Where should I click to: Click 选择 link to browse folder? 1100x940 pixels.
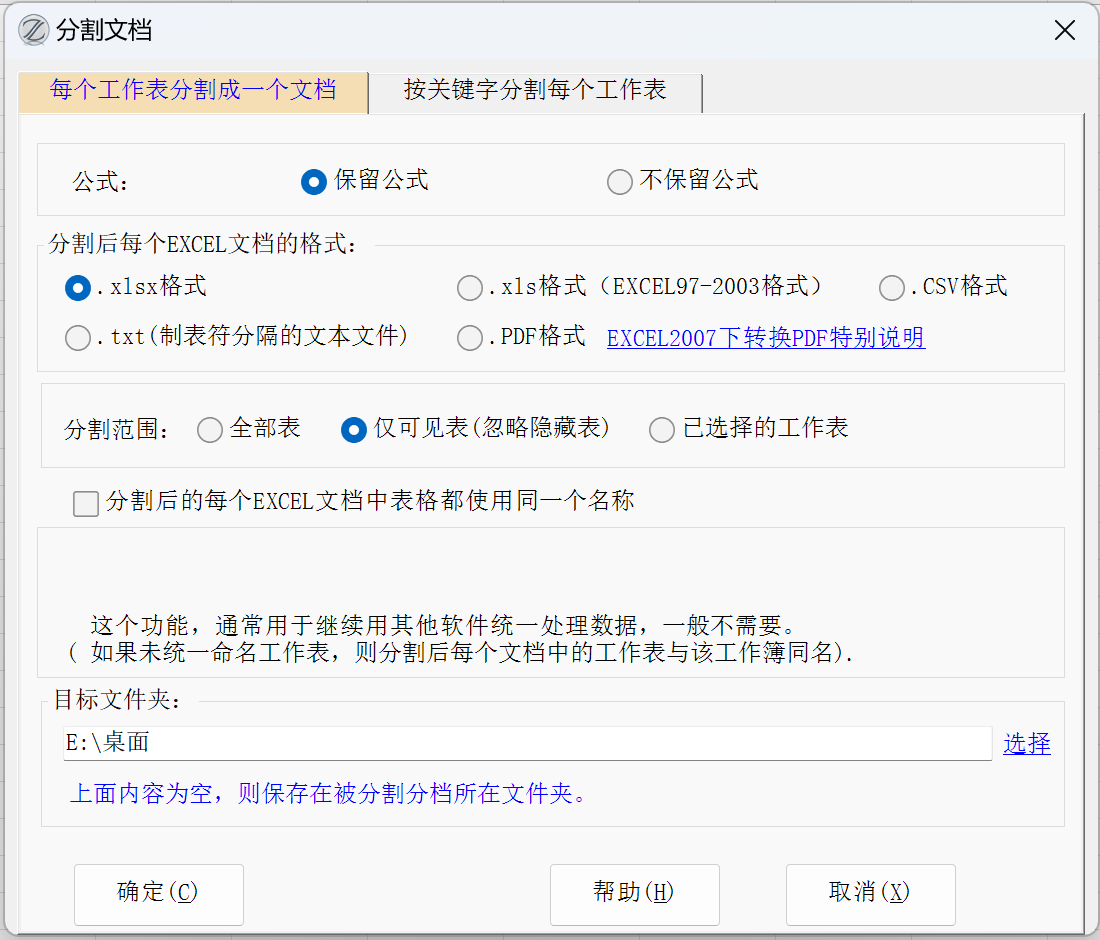tap(1027, 743)
